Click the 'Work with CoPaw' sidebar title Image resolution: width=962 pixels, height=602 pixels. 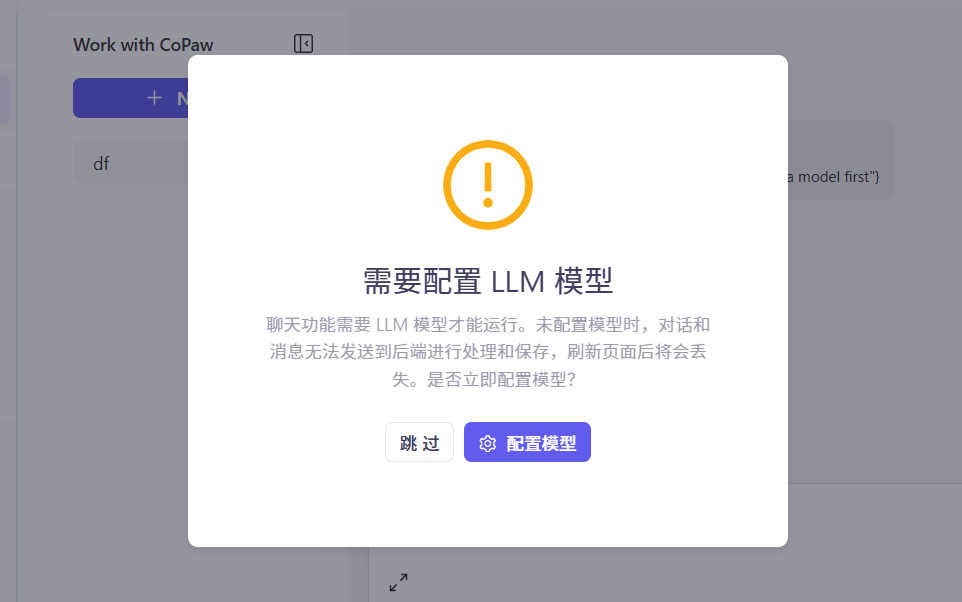pos(143,45)
